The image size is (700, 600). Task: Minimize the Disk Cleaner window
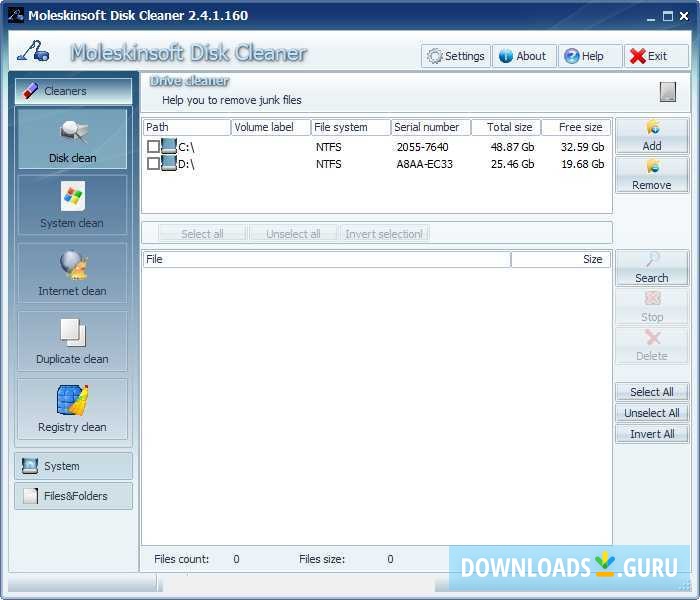[651, 17]
